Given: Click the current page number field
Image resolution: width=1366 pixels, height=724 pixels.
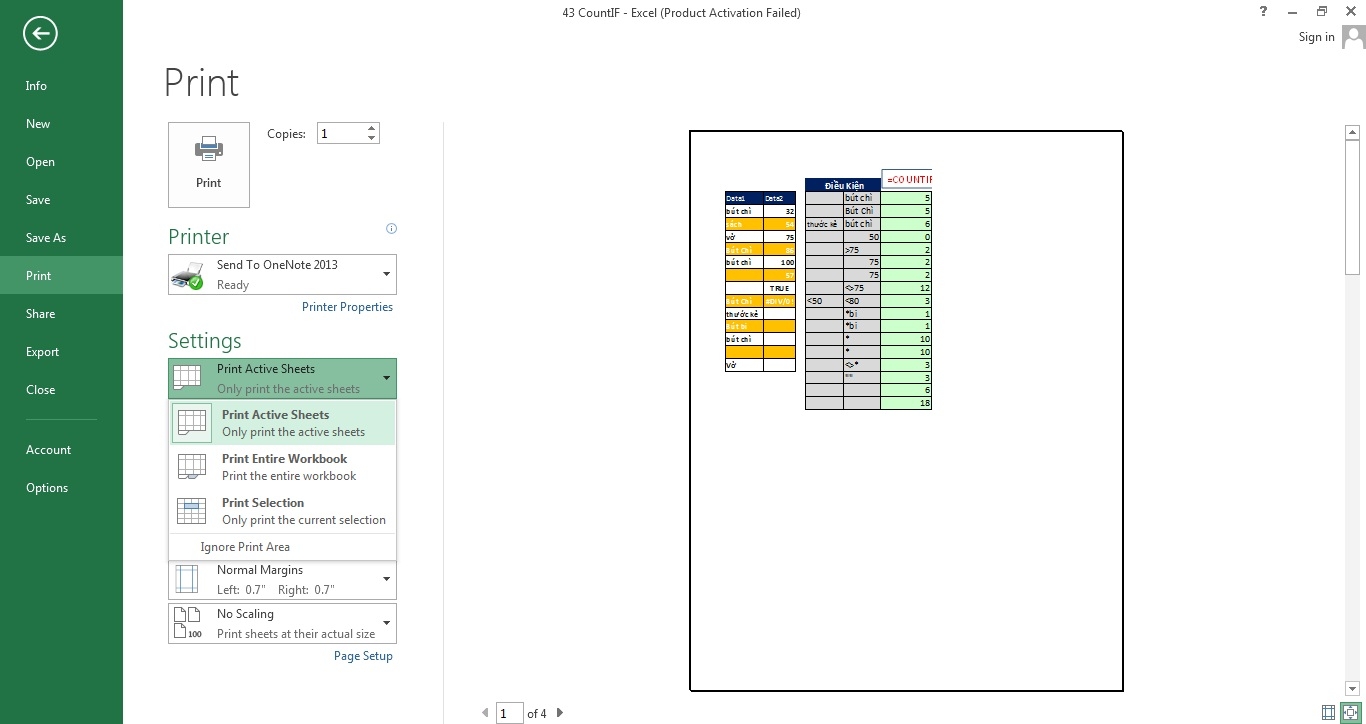Looking at the screenshot, I should [509, 713].
